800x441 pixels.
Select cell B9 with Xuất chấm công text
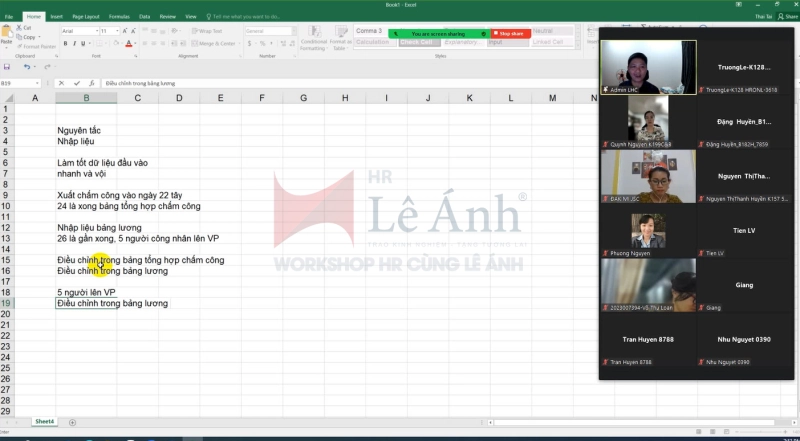tap(86, 195)
